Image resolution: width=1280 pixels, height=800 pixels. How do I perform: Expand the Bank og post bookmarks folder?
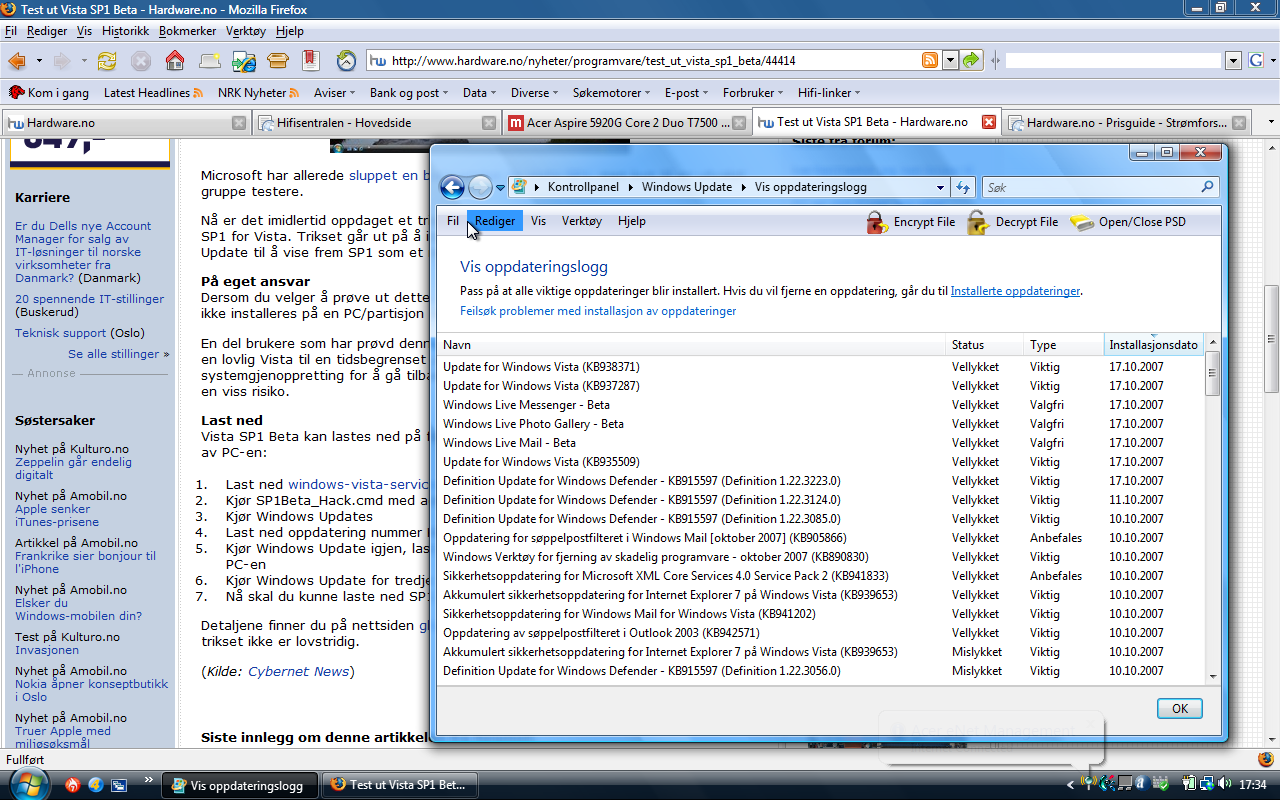(x=411, y=93)
